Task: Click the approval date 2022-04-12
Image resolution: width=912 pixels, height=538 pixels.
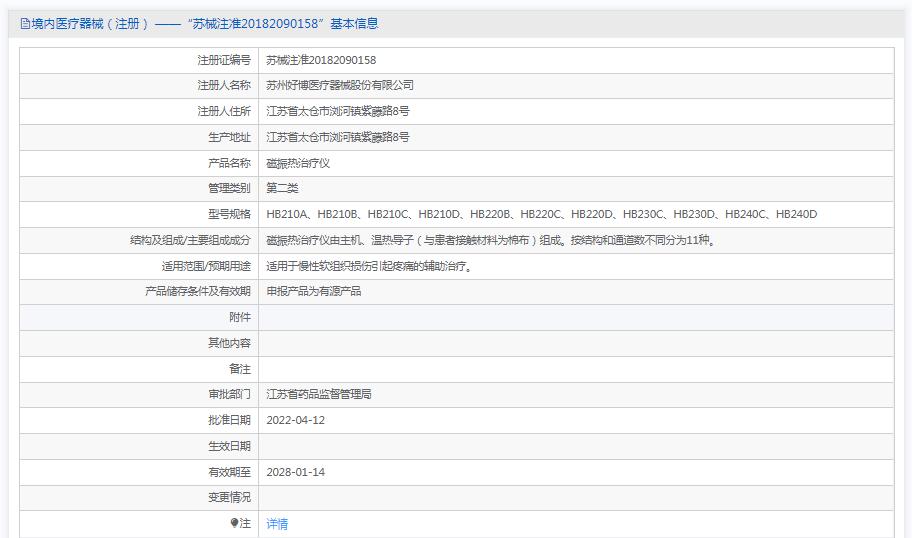Action: click(295, 421)
